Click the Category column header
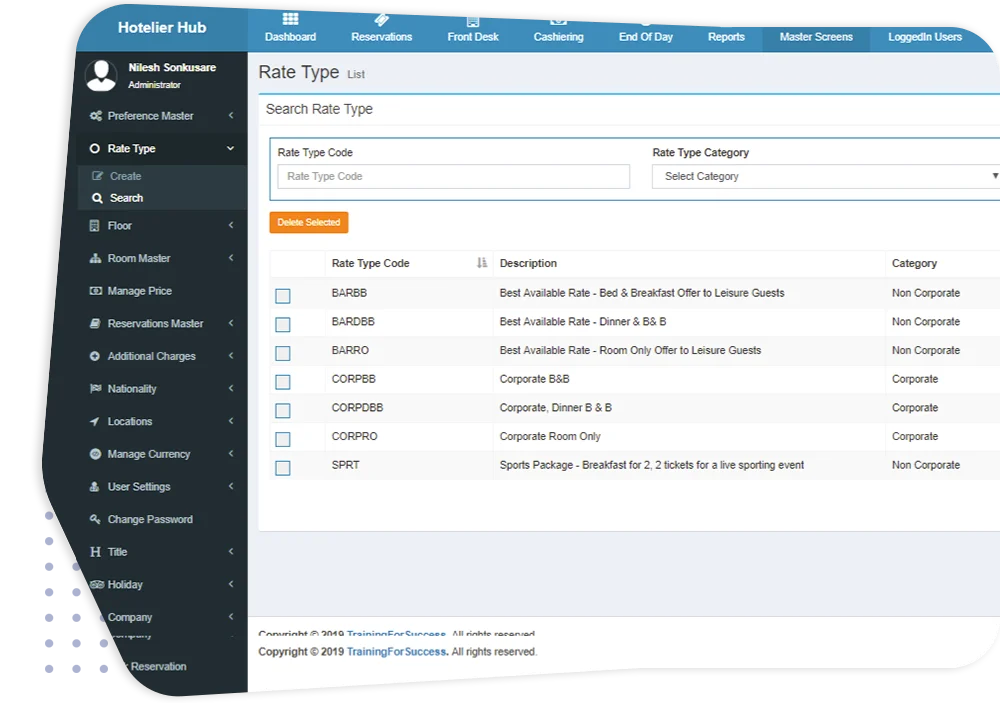This screenshot has width=1000, height=703. click(x=914, y=263)
